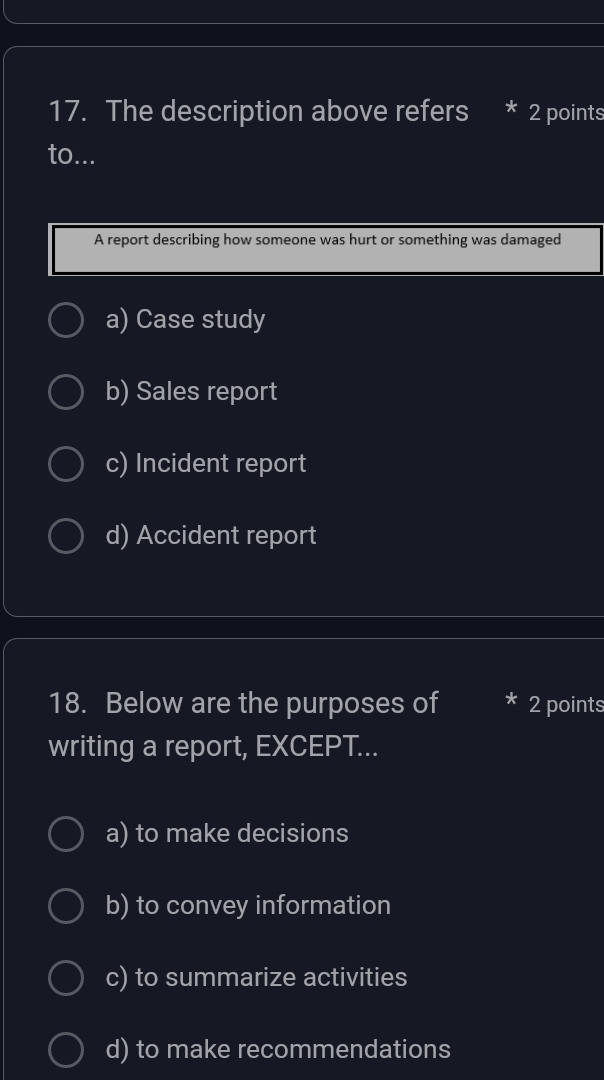Image resolution: width=604 pixels, height=1080 pixels.
Task: Select the "Case study" radio button
Action: 65,320
